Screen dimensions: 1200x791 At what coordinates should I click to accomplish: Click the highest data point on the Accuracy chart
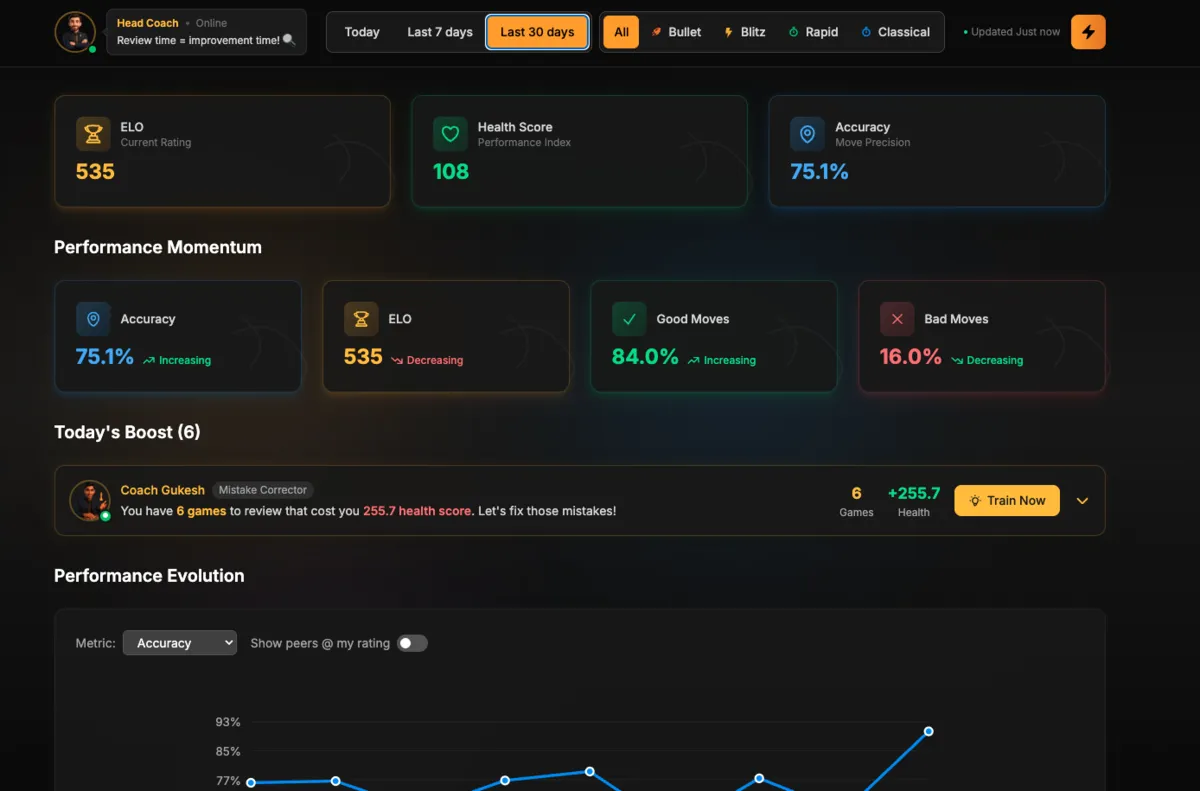[928, 731]
